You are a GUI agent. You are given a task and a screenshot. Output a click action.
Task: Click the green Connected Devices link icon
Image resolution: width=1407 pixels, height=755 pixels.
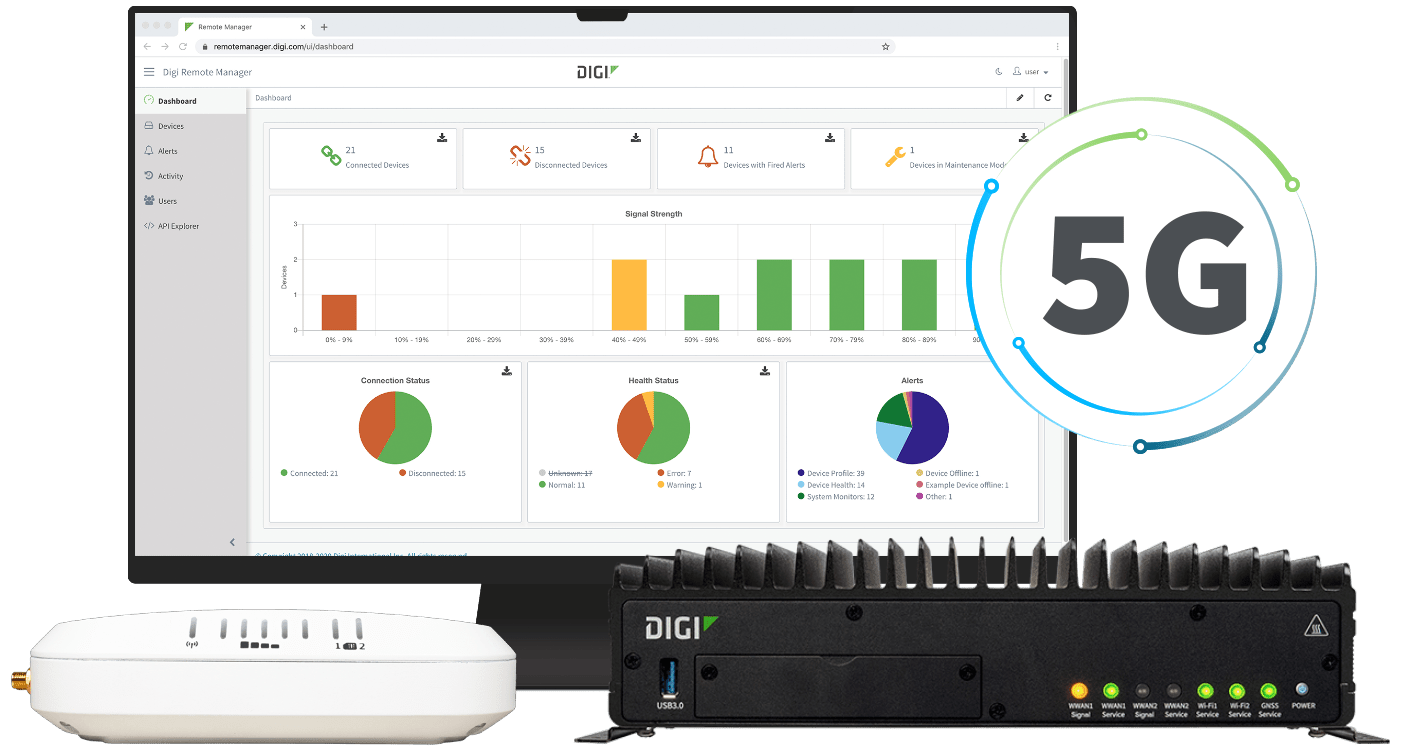tap(330, 156)
